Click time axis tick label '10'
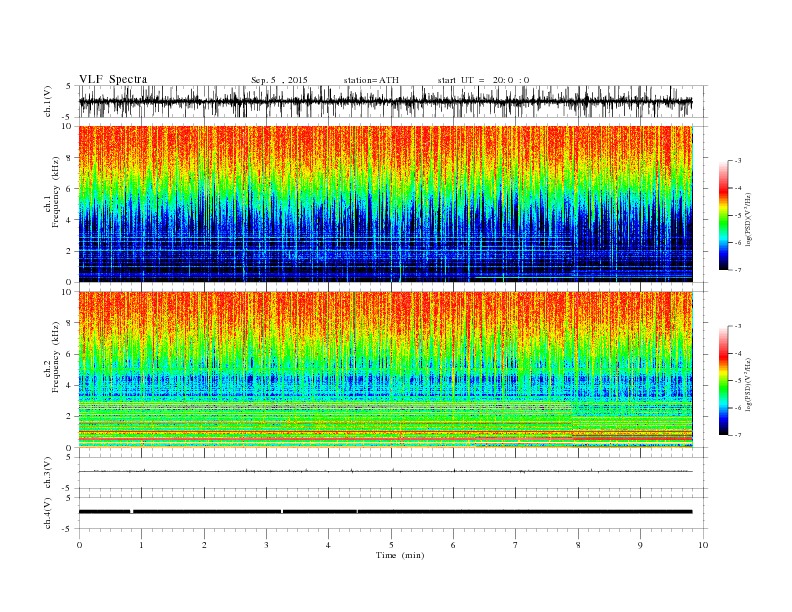Viewport: 792px width, 612px height. tap(703, 545)
